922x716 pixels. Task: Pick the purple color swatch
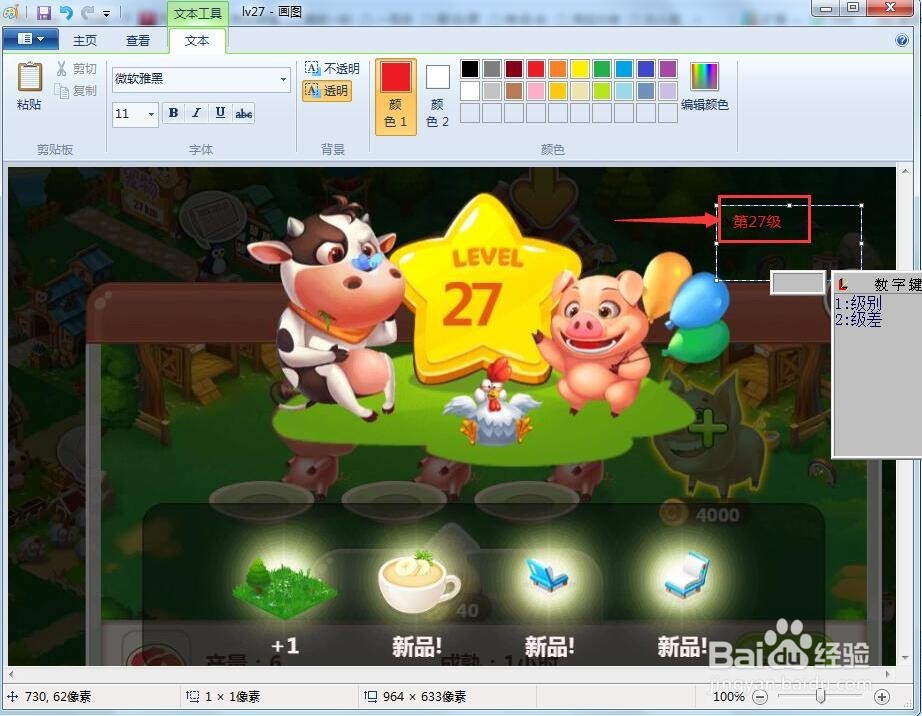pyautogui.click(x=668, y=69)
